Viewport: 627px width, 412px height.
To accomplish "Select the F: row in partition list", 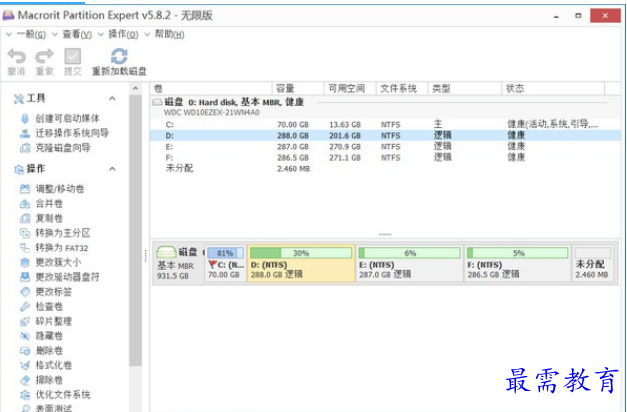I will point(385,157).
